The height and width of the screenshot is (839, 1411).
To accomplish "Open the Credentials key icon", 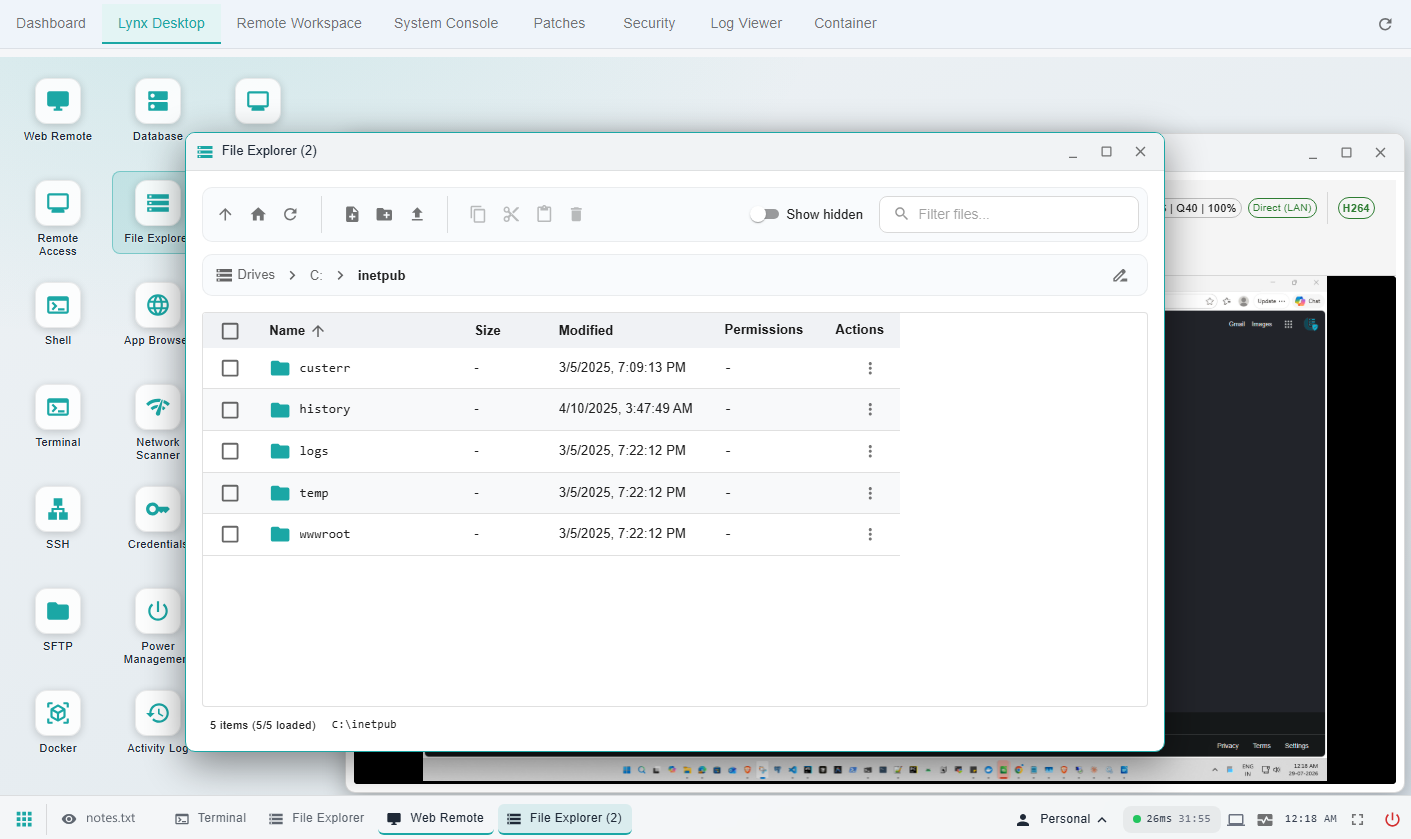I will pyautogui.click(x=158, y=509).
